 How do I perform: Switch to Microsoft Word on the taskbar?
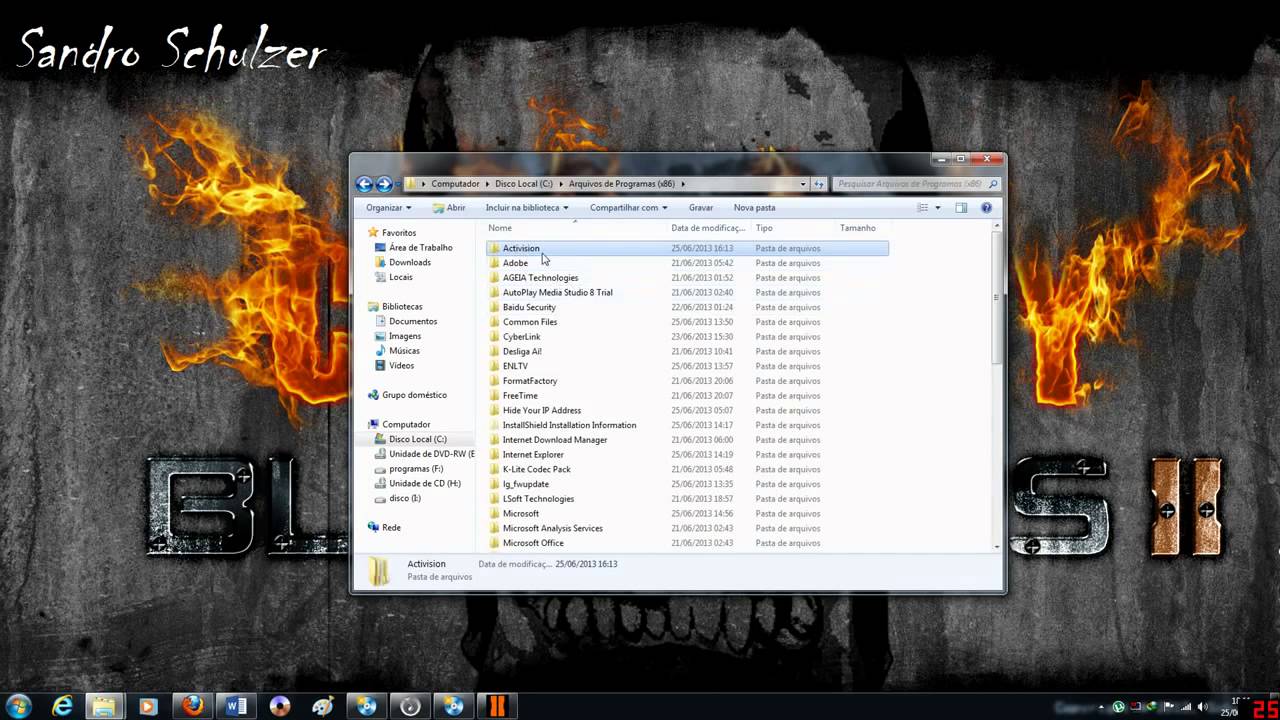tap(236, 706)
